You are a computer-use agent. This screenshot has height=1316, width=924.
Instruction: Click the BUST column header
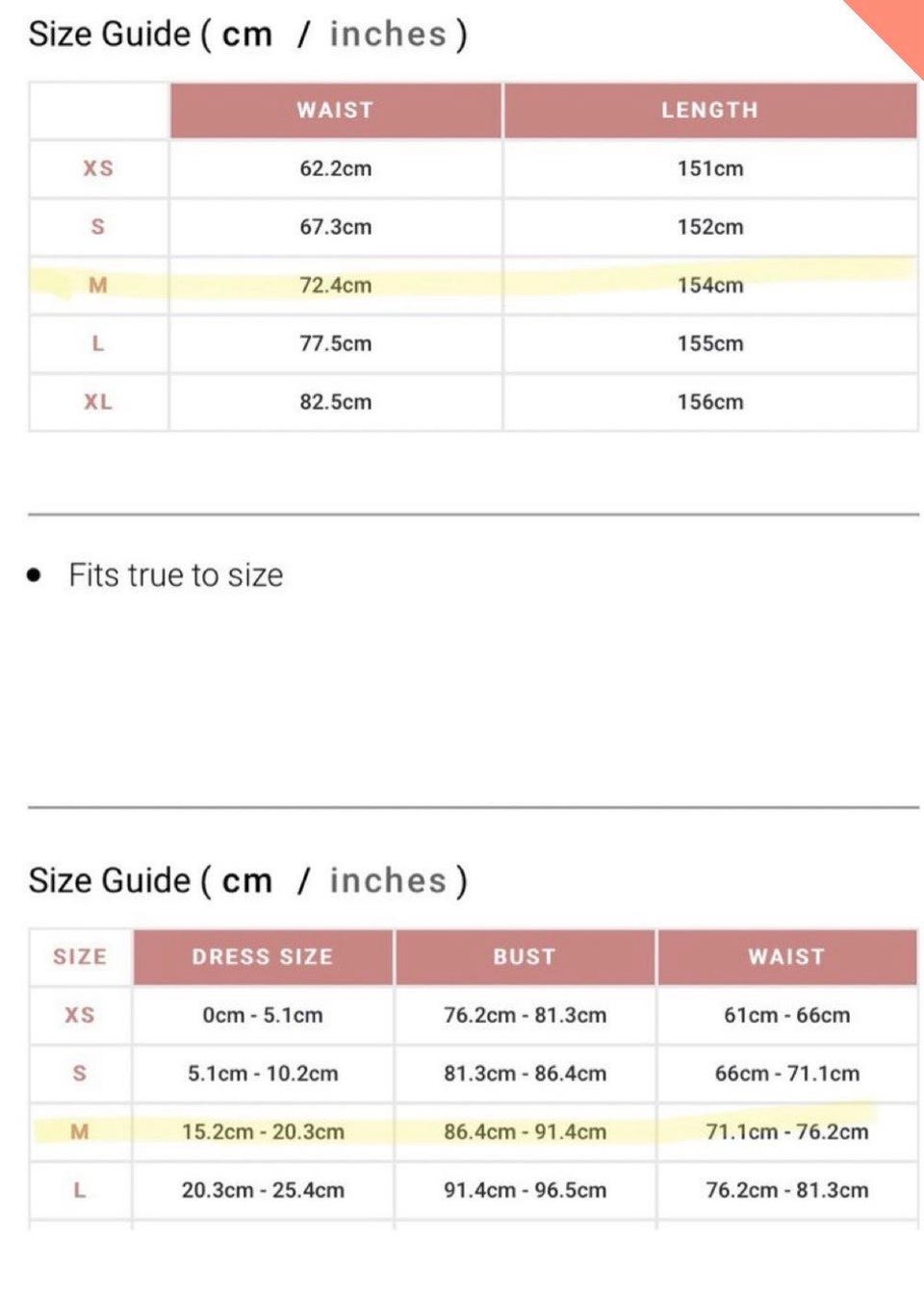pos(525,957)
